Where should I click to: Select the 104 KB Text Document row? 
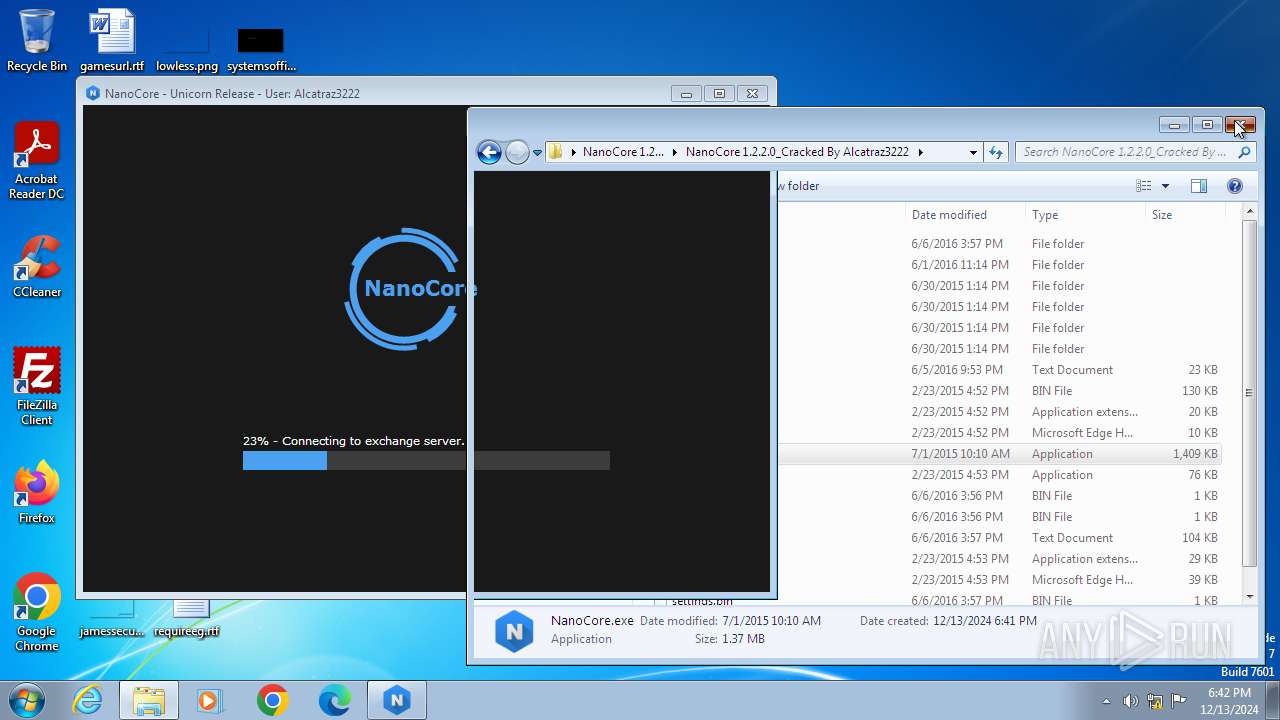tap(999, 538)
